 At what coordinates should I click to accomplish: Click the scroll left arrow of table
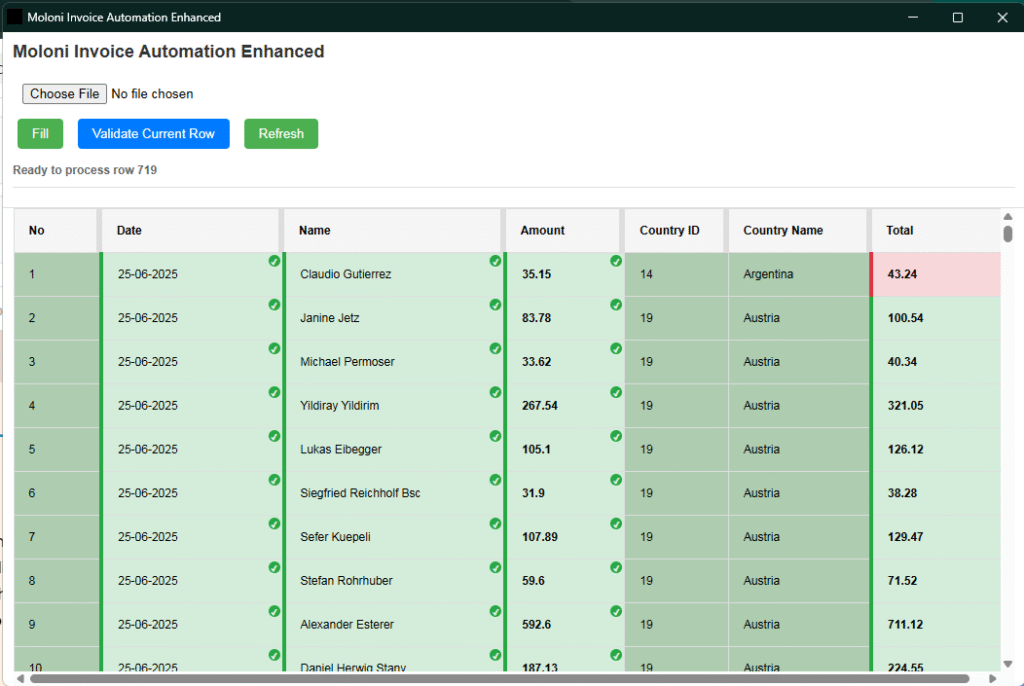20,679
